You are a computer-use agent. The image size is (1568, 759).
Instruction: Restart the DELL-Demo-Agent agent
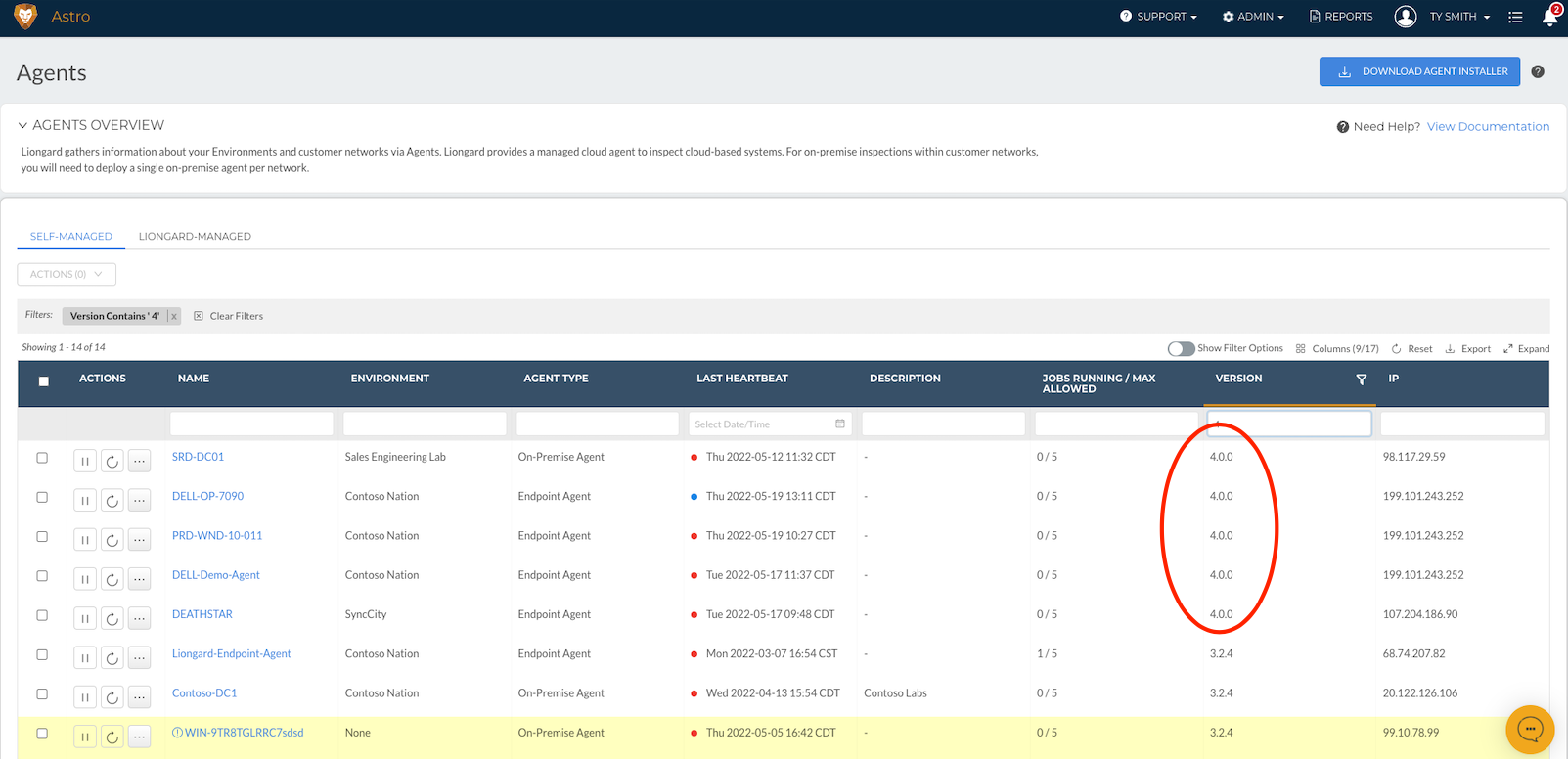click(x=112, y=579)
